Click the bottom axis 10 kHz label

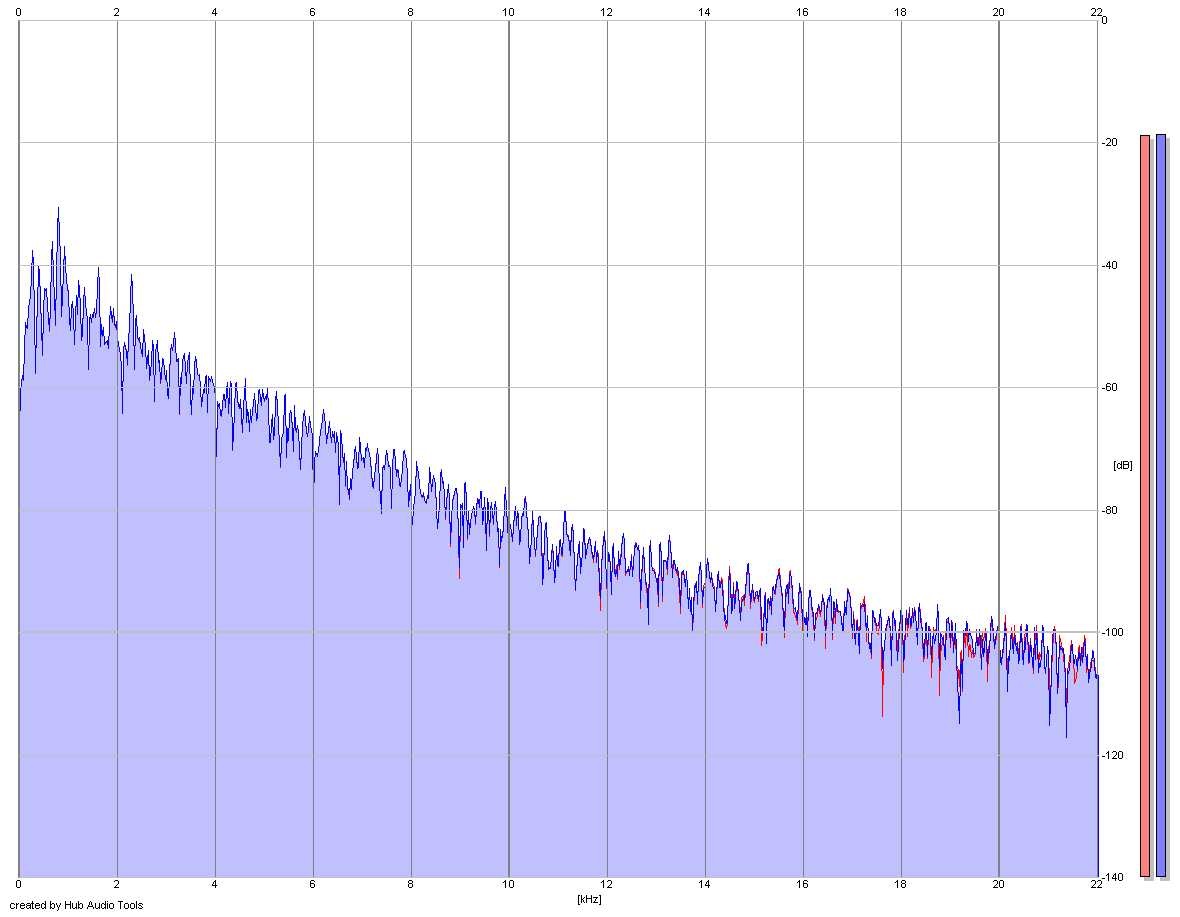tap(508, 885)
